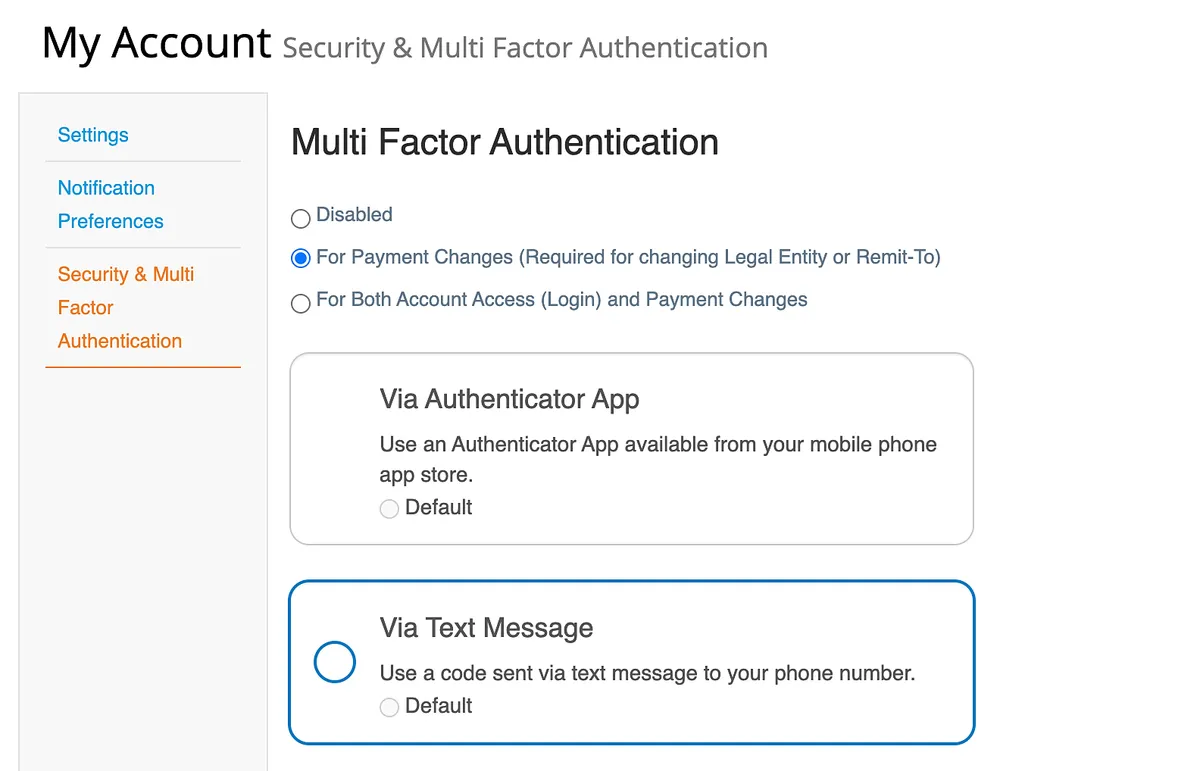This screenshot has width=1200, height=771.
Task: Open Notification Preferences in the sidebar
Action: tap(110, 204)
